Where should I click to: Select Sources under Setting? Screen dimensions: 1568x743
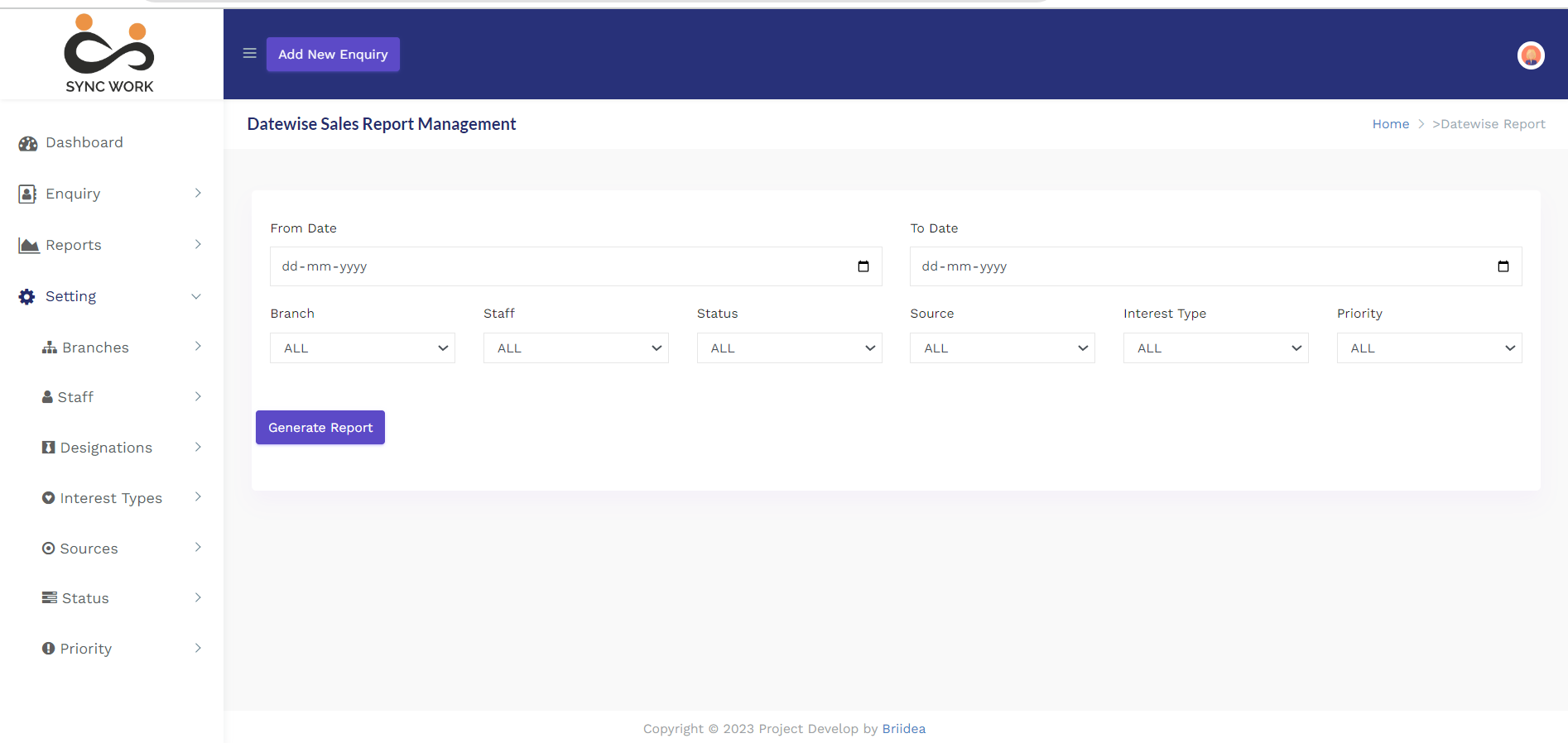(x=89, y=549)
